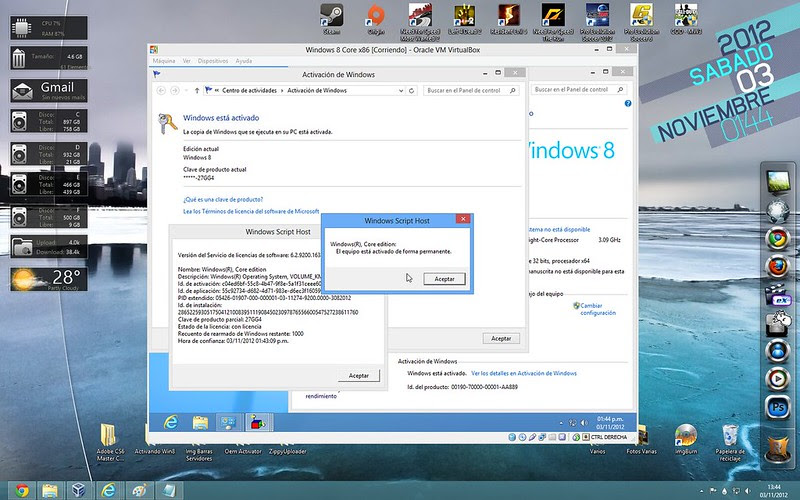
Task: Select Windows Script Host guest taskbar icon
Action: pyautogui.click(x=258, y=422)
